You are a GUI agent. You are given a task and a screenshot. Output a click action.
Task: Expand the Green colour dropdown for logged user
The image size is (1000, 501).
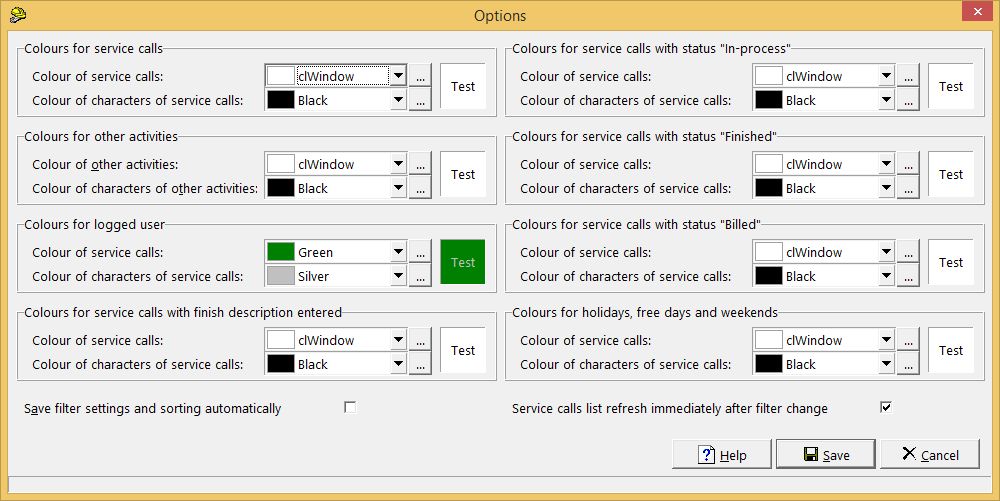(398, 253)
